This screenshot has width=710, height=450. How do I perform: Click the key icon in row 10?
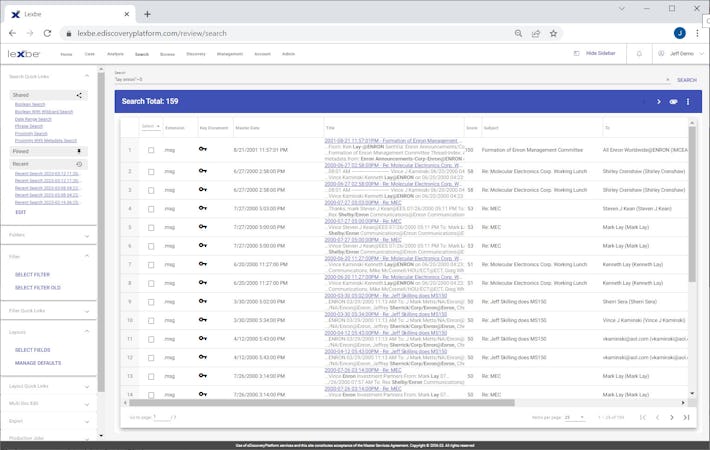pyautogui.click(x=202, y=320)
